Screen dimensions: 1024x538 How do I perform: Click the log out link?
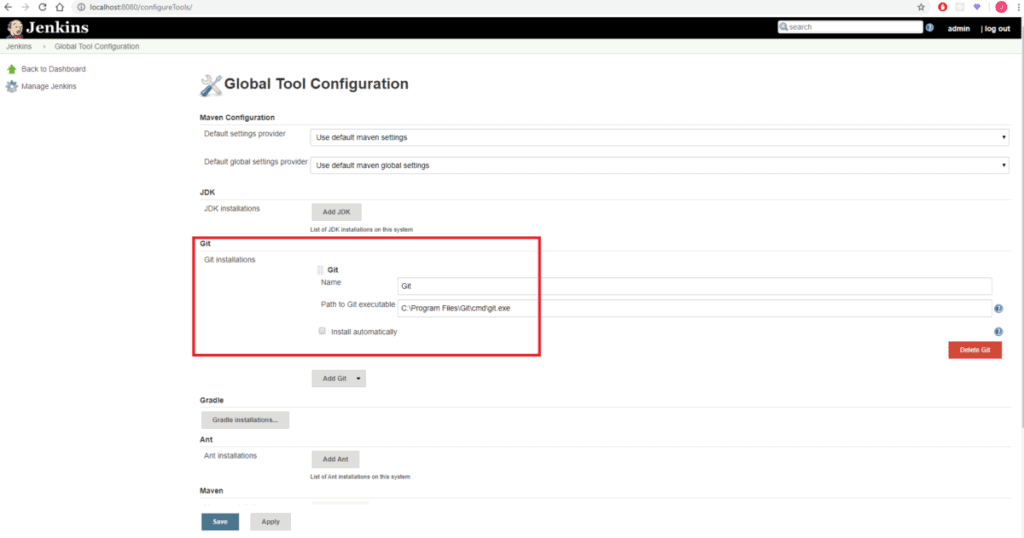996,28
